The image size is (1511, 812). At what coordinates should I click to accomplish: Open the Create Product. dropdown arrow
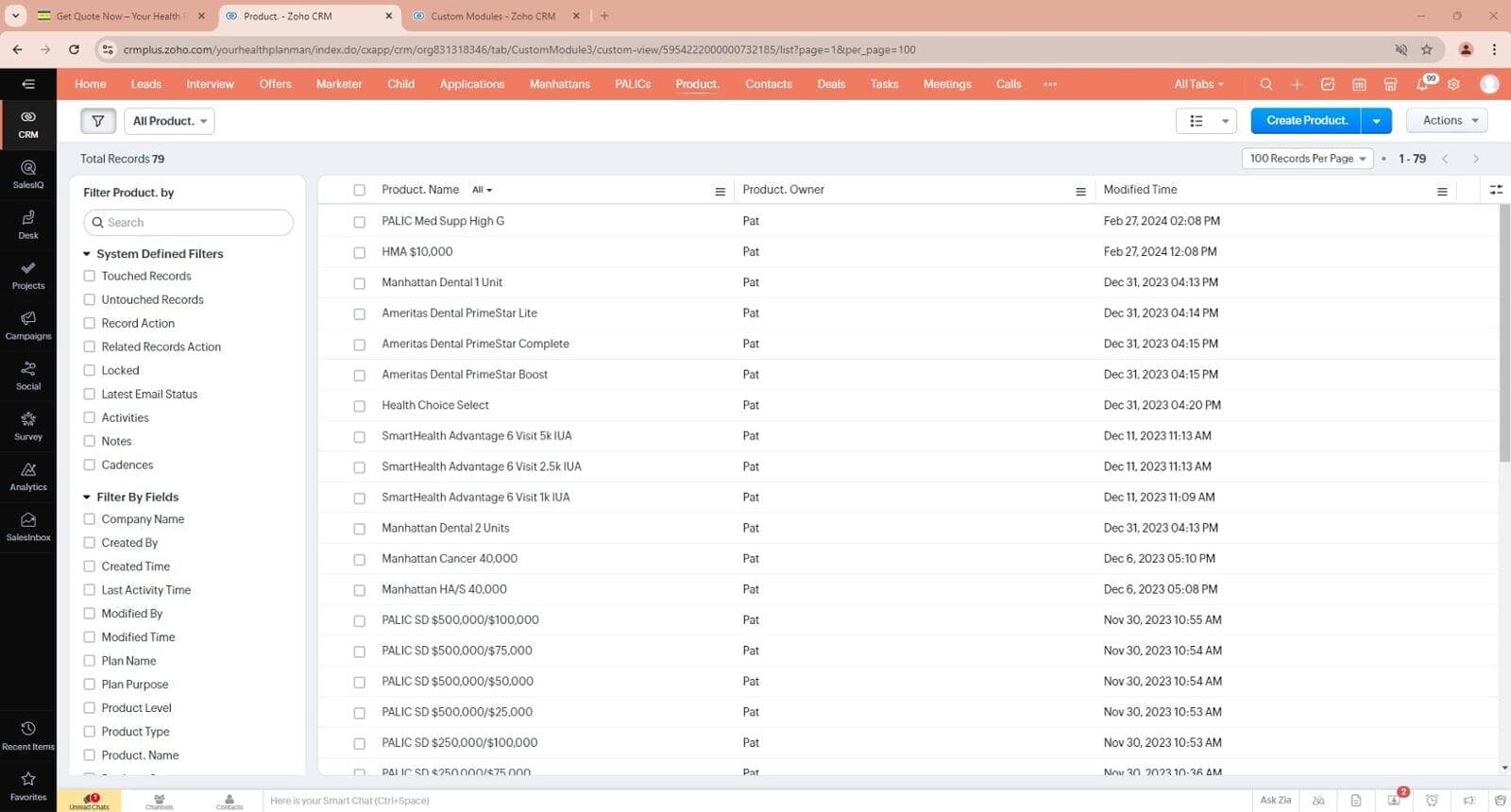click(x=1377, y=121)
